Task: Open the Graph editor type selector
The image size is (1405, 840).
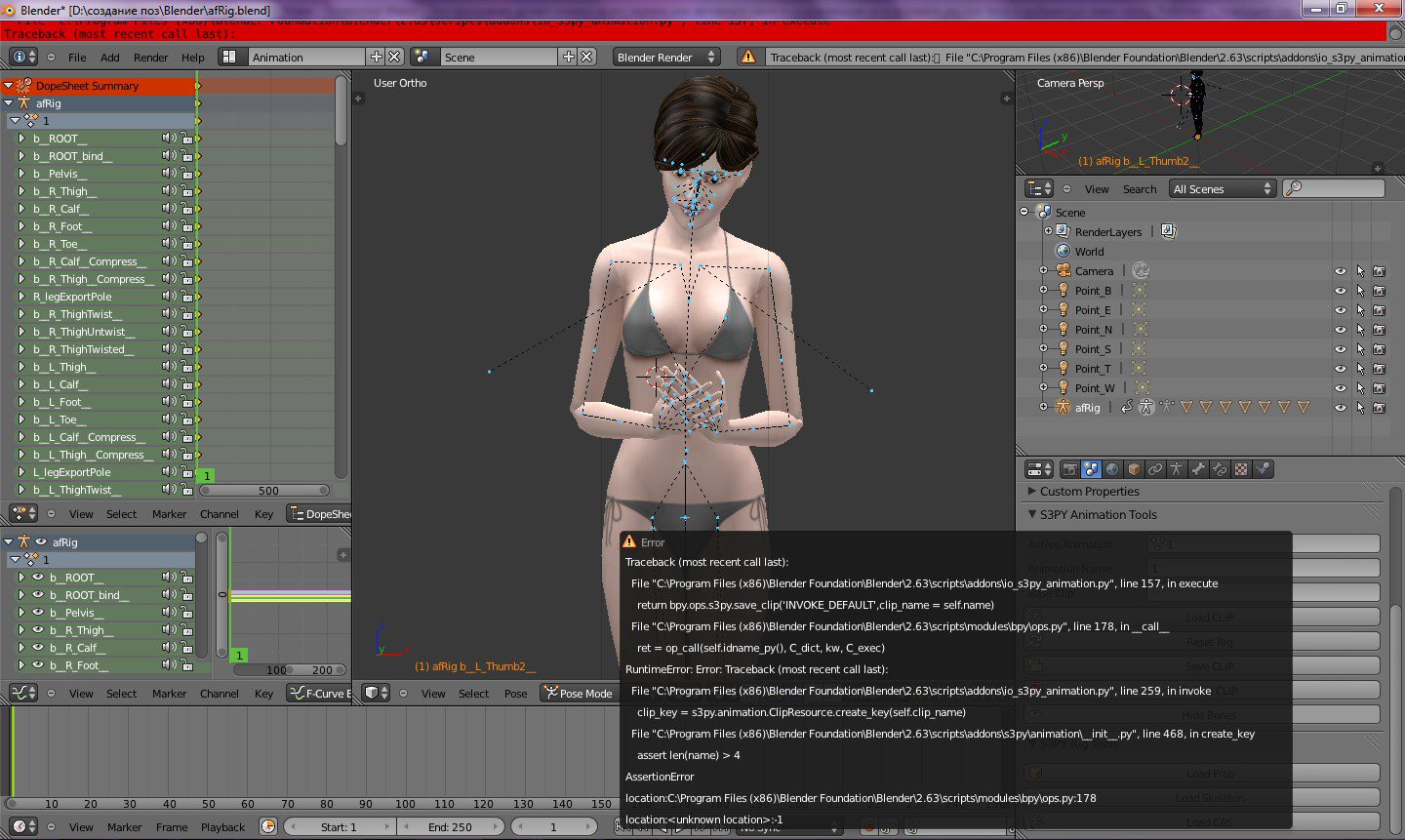Action: 24,693
